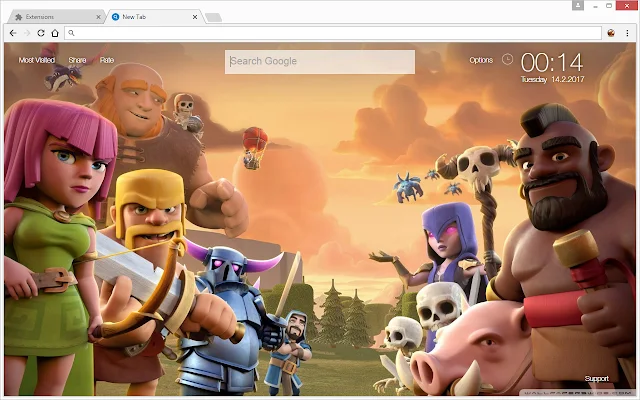The width and height of the screenshot is (640, 400).
Task: Focus the Search Google box
Action: (x=320, y=62)
